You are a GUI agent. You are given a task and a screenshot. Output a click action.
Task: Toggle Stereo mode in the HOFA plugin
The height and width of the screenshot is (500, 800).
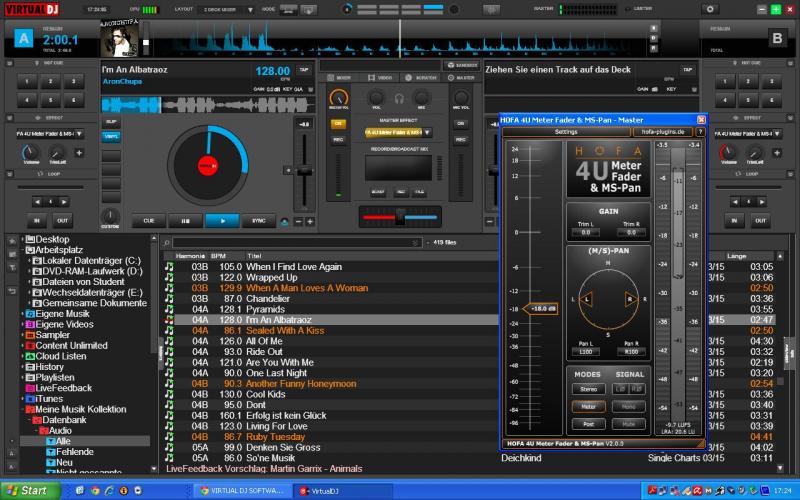pos(588,388)
